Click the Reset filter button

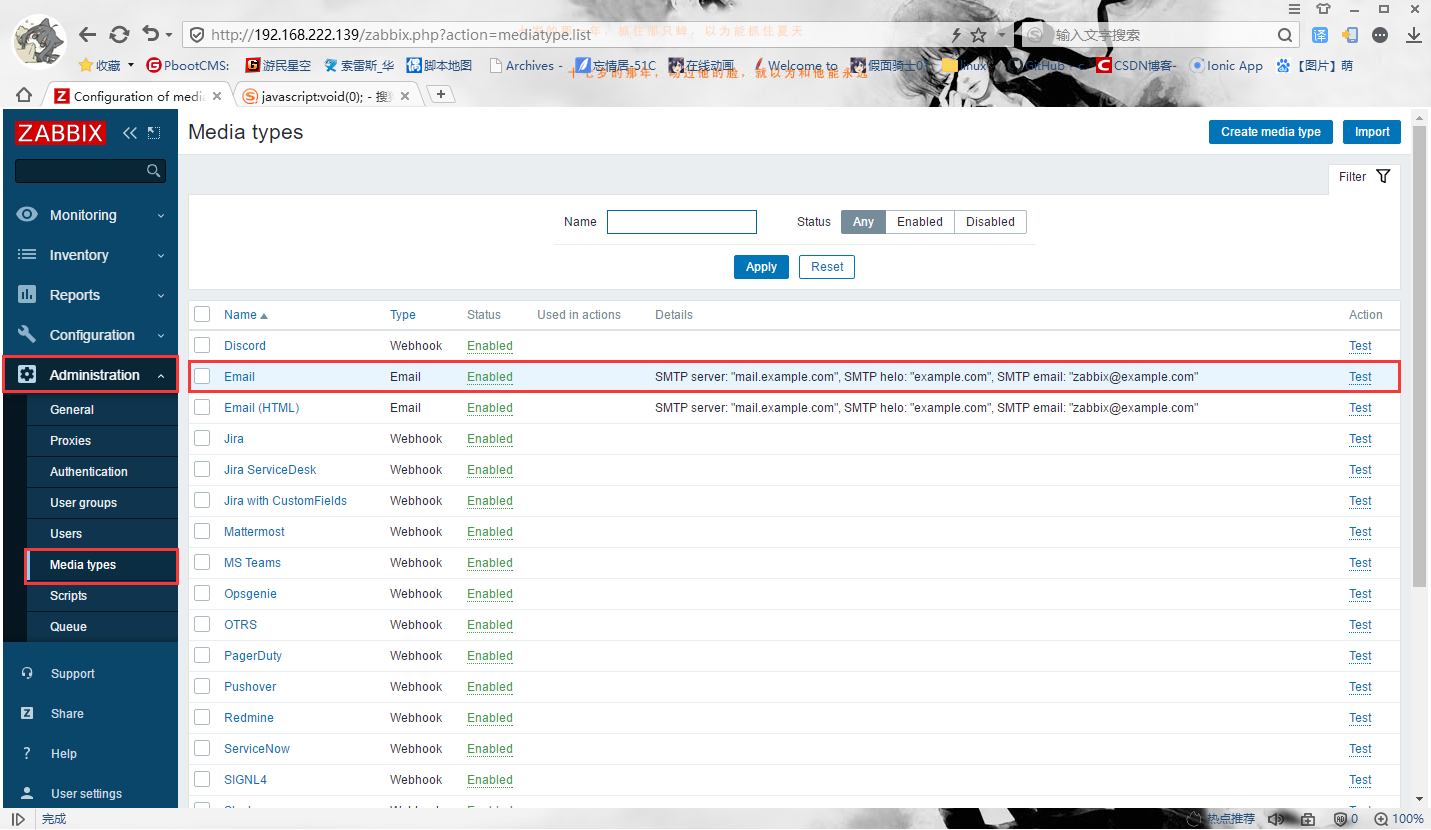click(827, 267)
